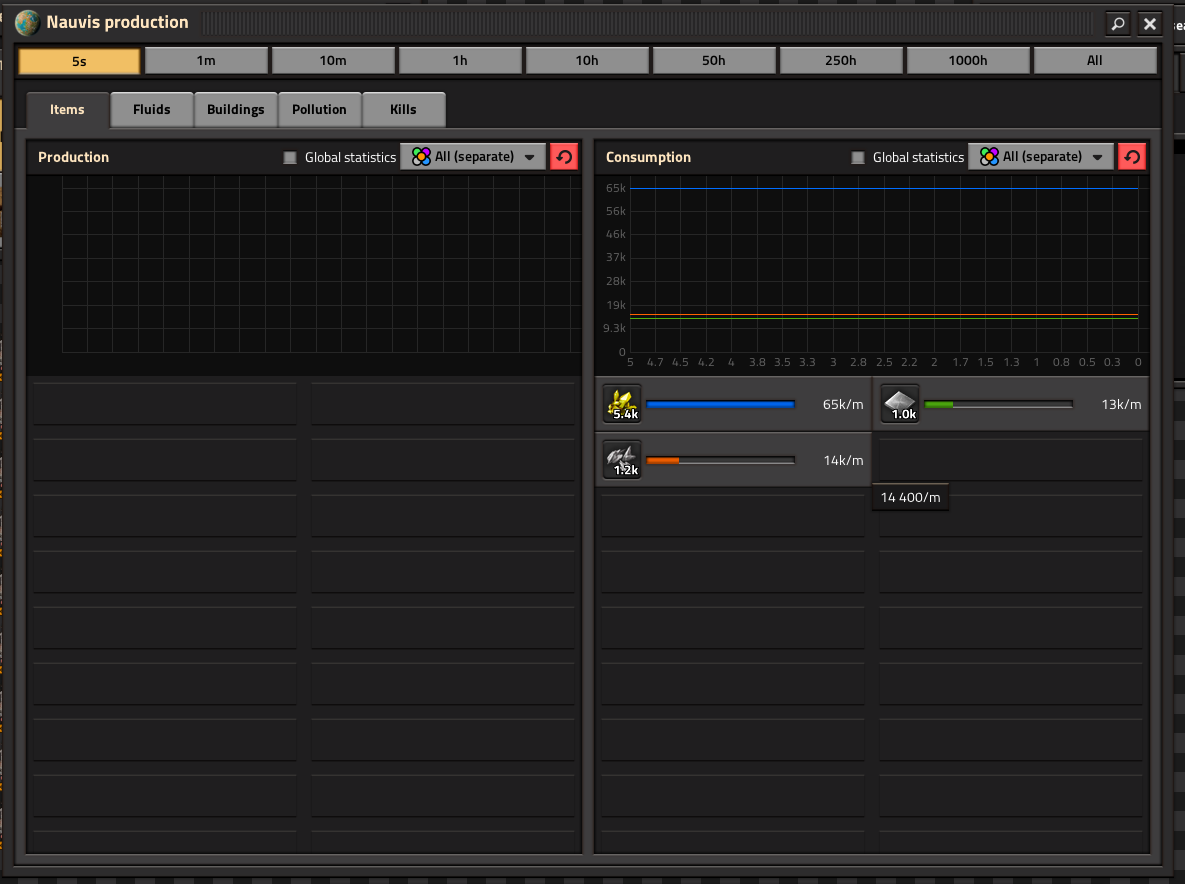Enable Global statistics checkbox under Consumption
Screen dimensions: 1185x884
click(x=858, y=157)
